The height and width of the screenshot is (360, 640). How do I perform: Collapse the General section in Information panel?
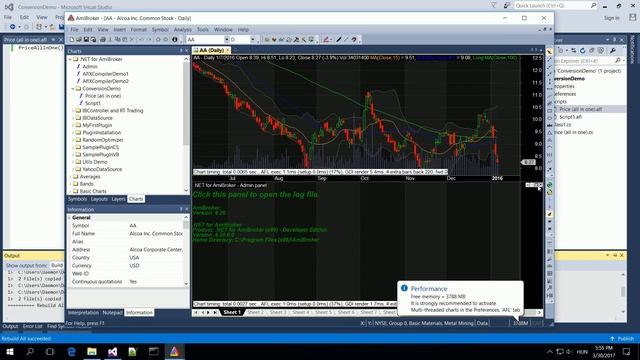pyautogui.click(x=69, y=218)
